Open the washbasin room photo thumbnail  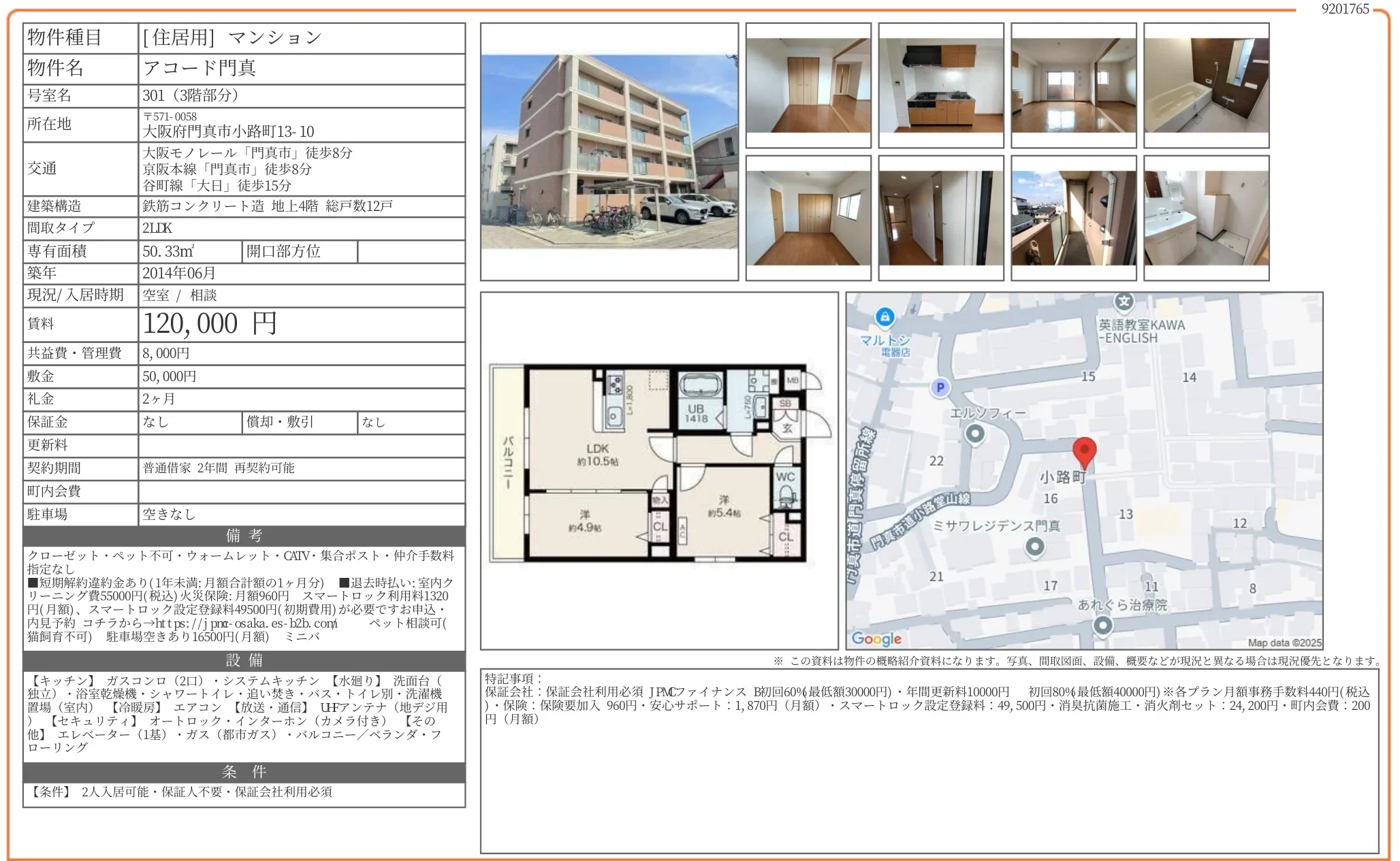pyautogui.click(x=1206, y=218)
